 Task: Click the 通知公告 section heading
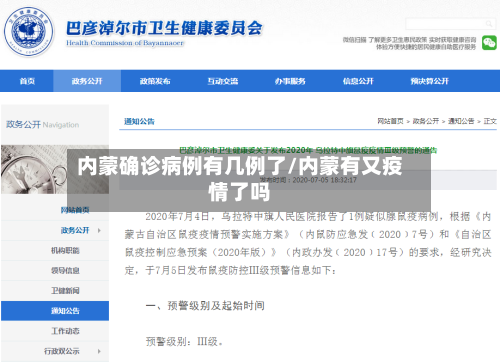coord(139,121)
